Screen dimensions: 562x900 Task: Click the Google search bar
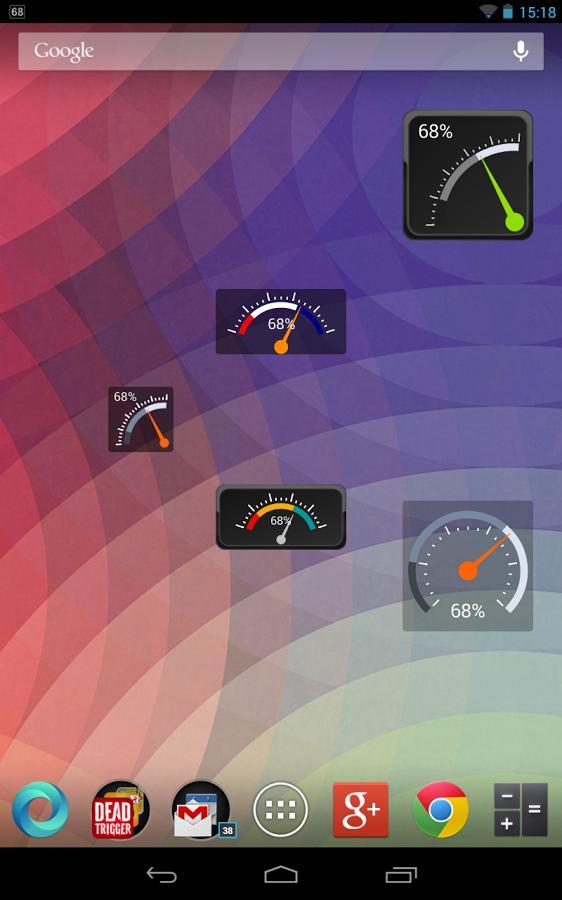pyautogui.click(x=281, y=51)
